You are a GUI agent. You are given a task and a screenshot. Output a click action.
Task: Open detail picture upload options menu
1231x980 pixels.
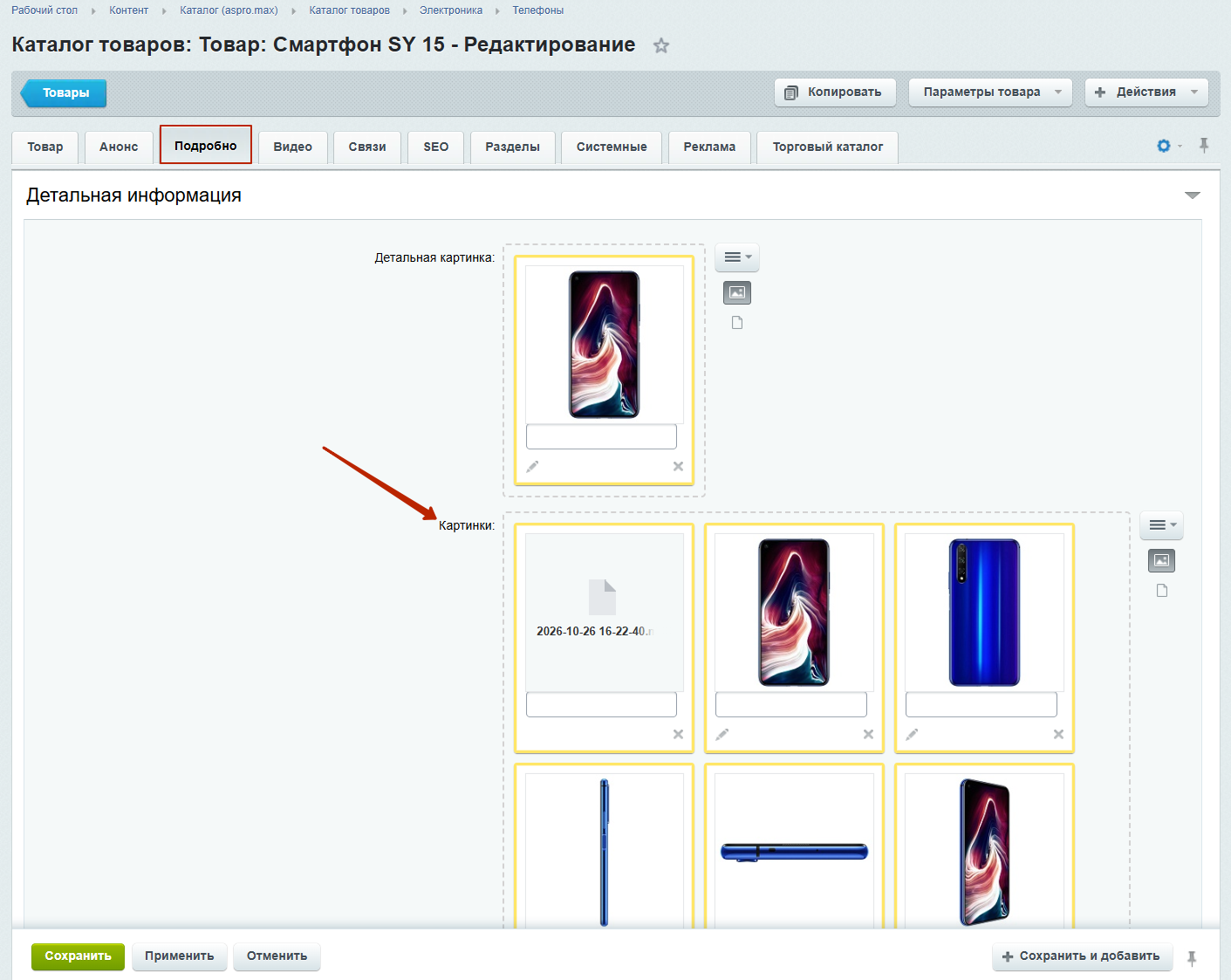point(737,257)
